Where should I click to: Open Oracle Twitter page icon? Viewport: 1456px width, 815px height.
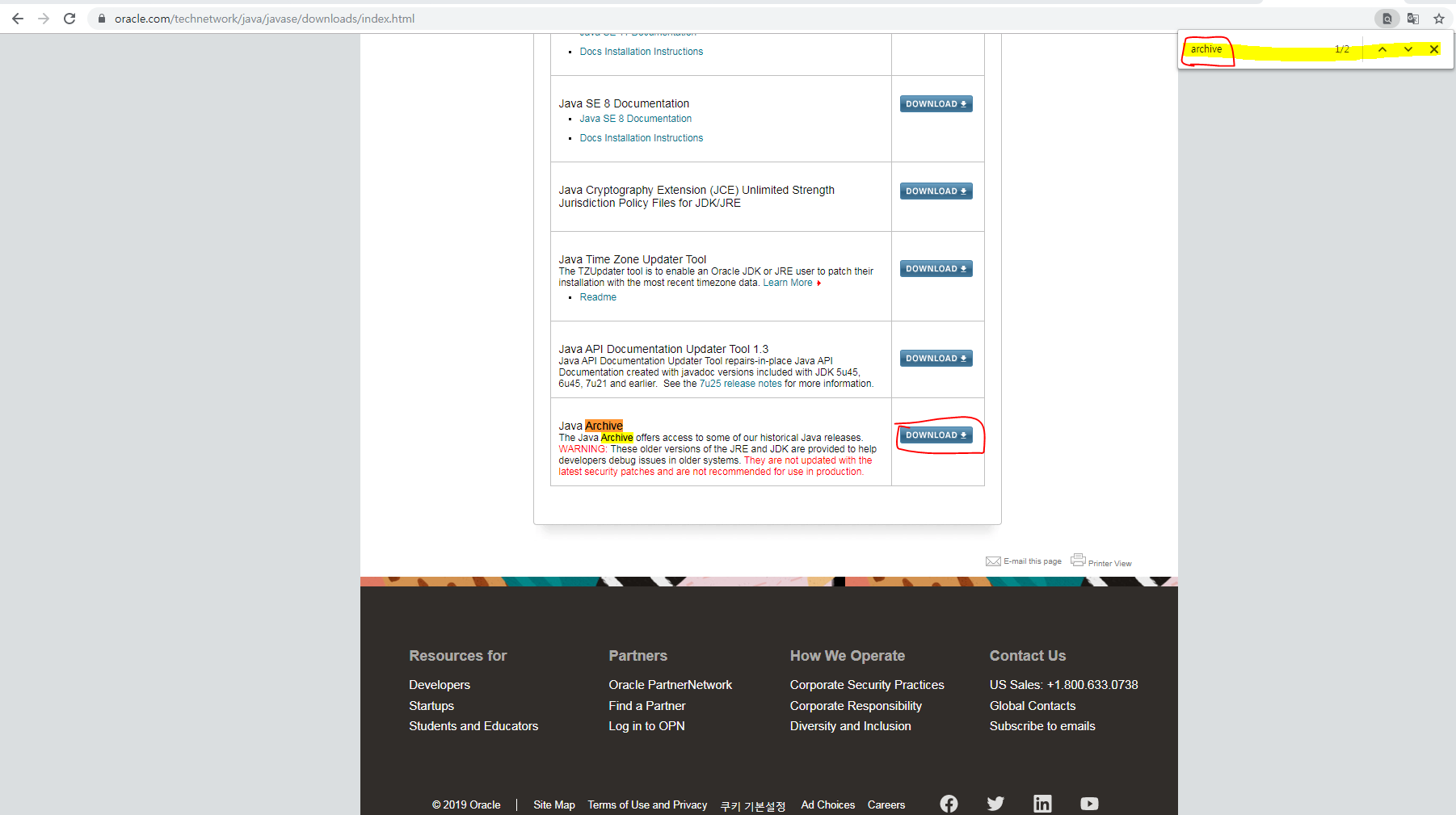[x=995, y=804]
